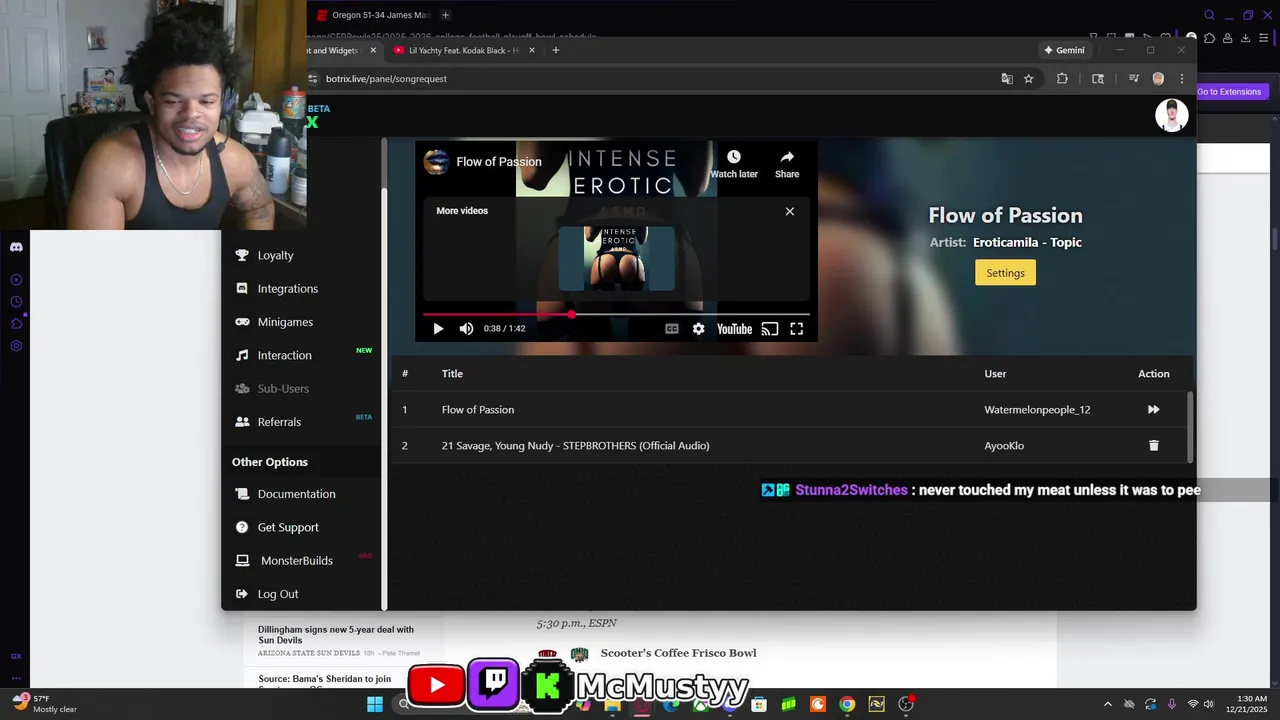The width and height of the screenshot is (1280, 720).
Task: Open the YouTube player settings gear
Action: point(698,329)
